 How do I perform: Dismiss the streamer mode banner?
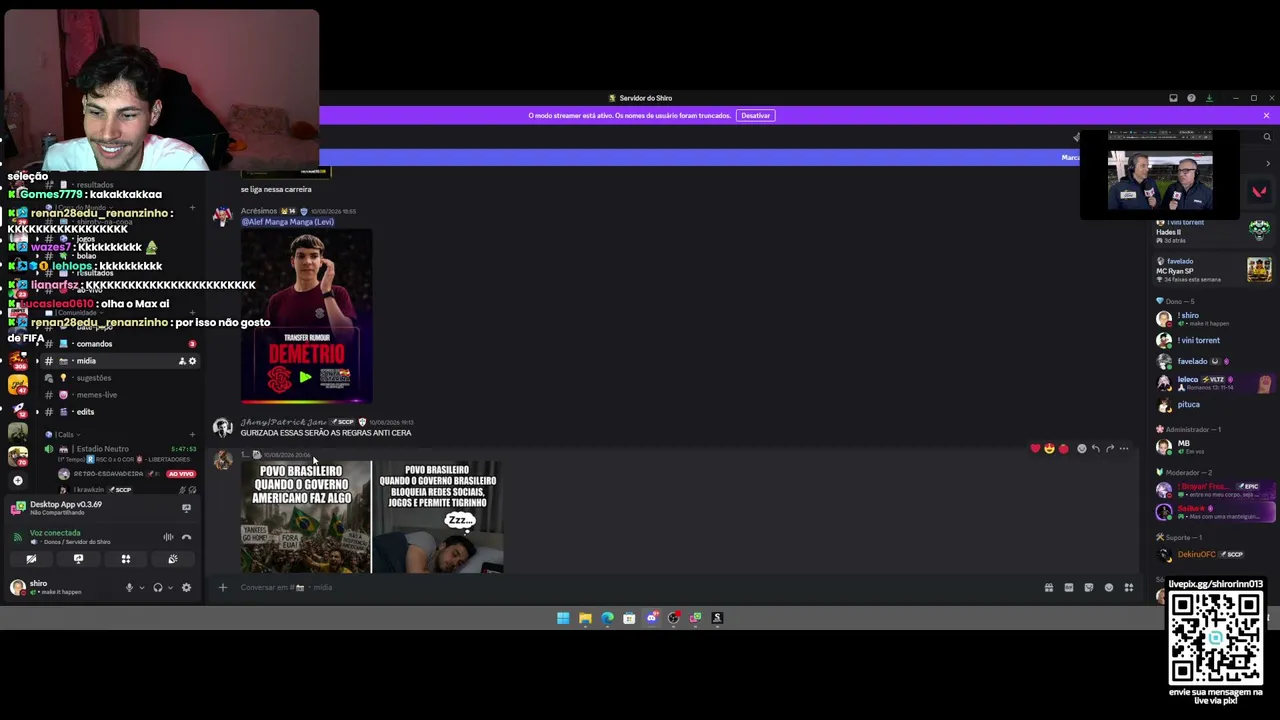(x=1266, y=116)
